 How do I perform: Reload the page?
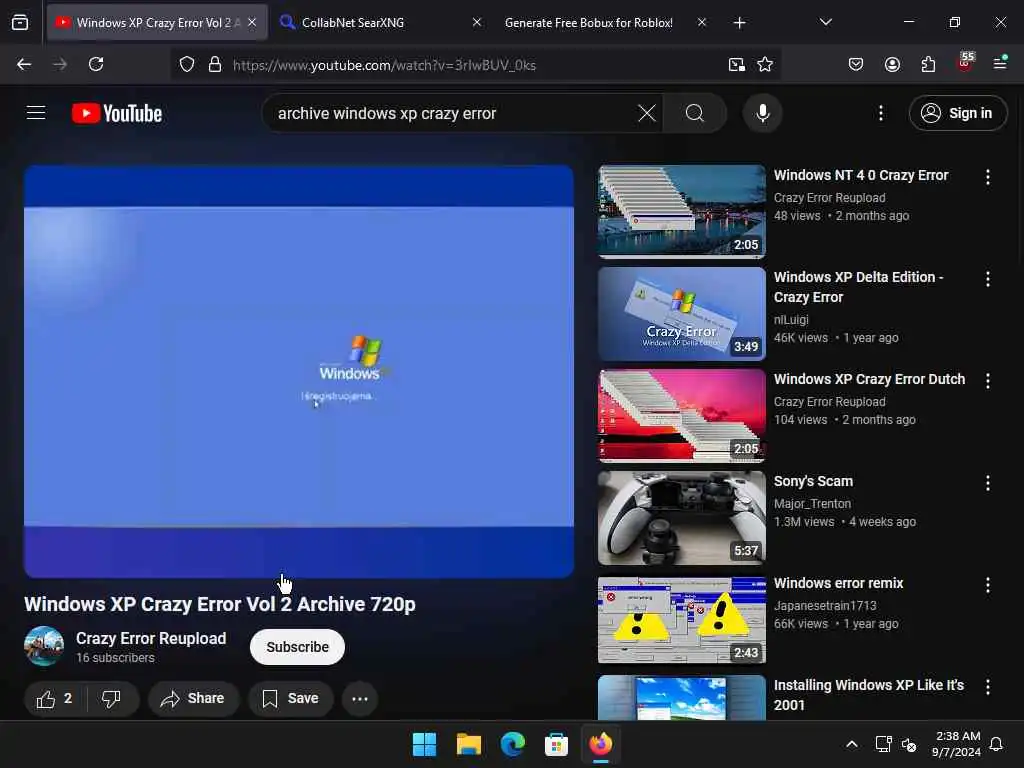click(x=96, y=64)
